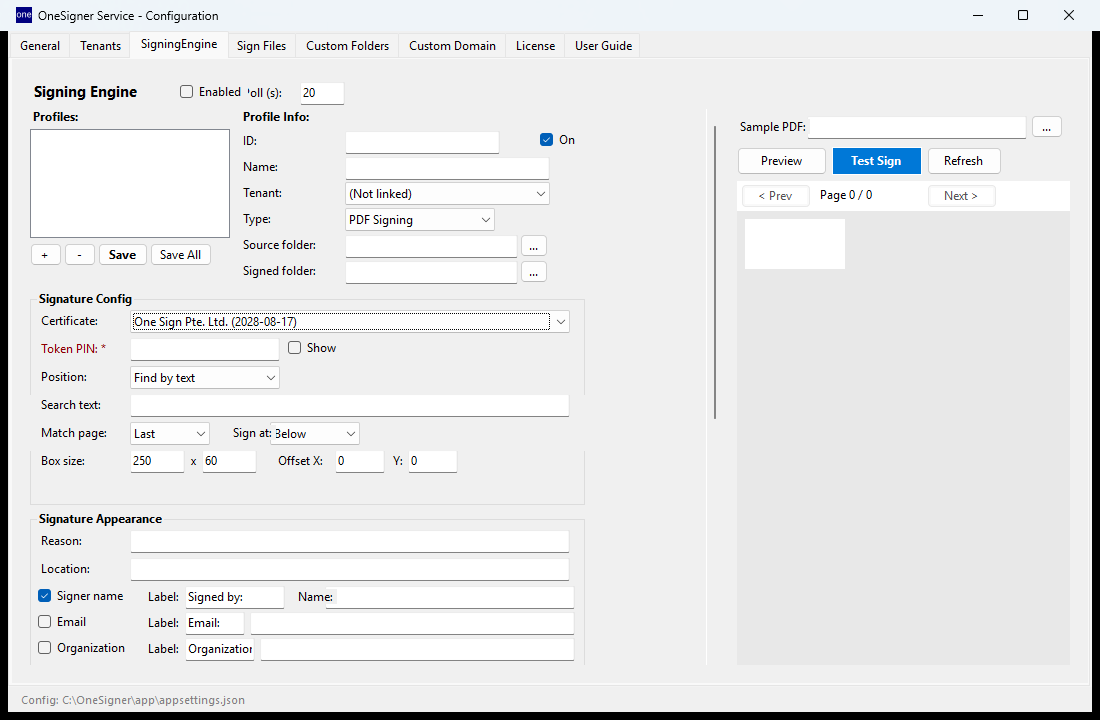Open the Sign Files tab

[262, 46]
